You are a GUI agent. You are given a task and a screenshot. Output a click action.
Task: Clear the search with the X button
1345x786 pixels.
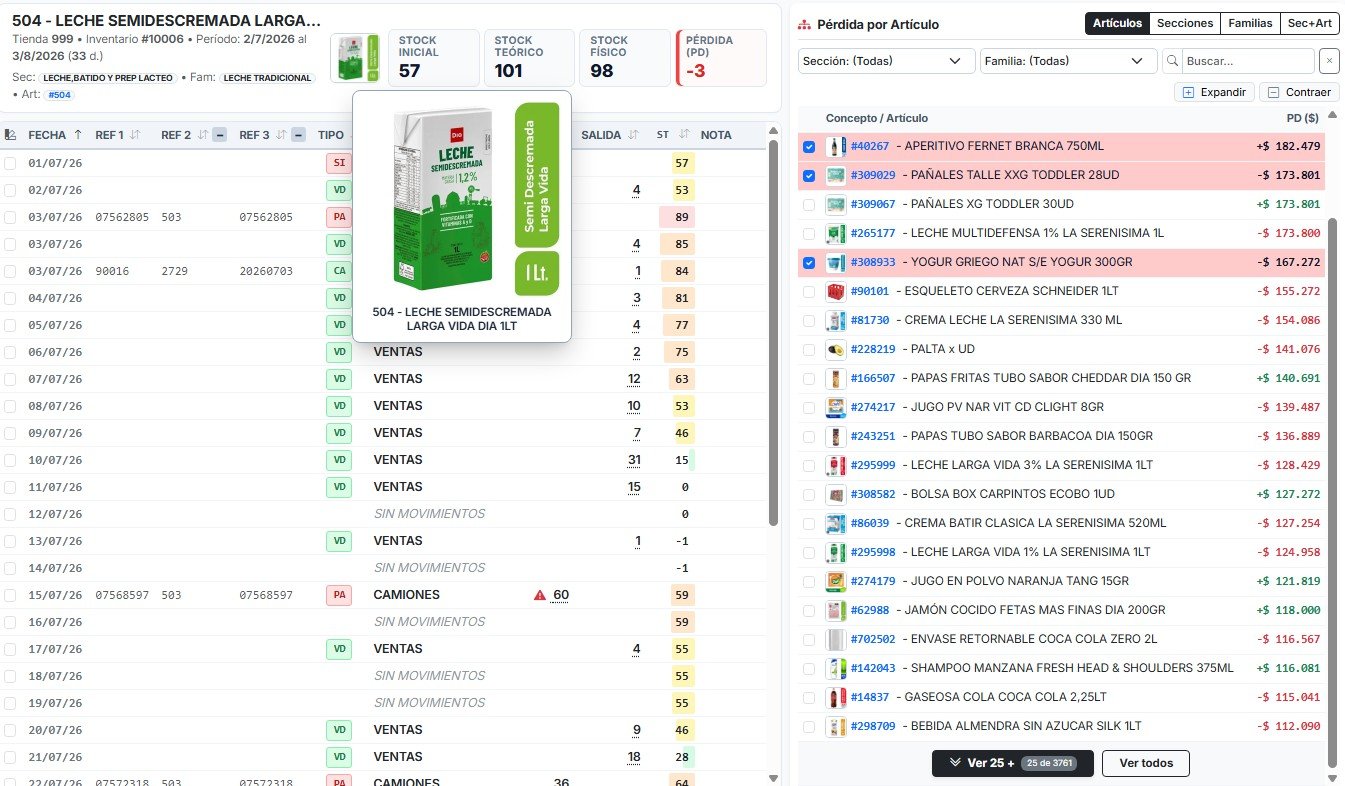1329,61
